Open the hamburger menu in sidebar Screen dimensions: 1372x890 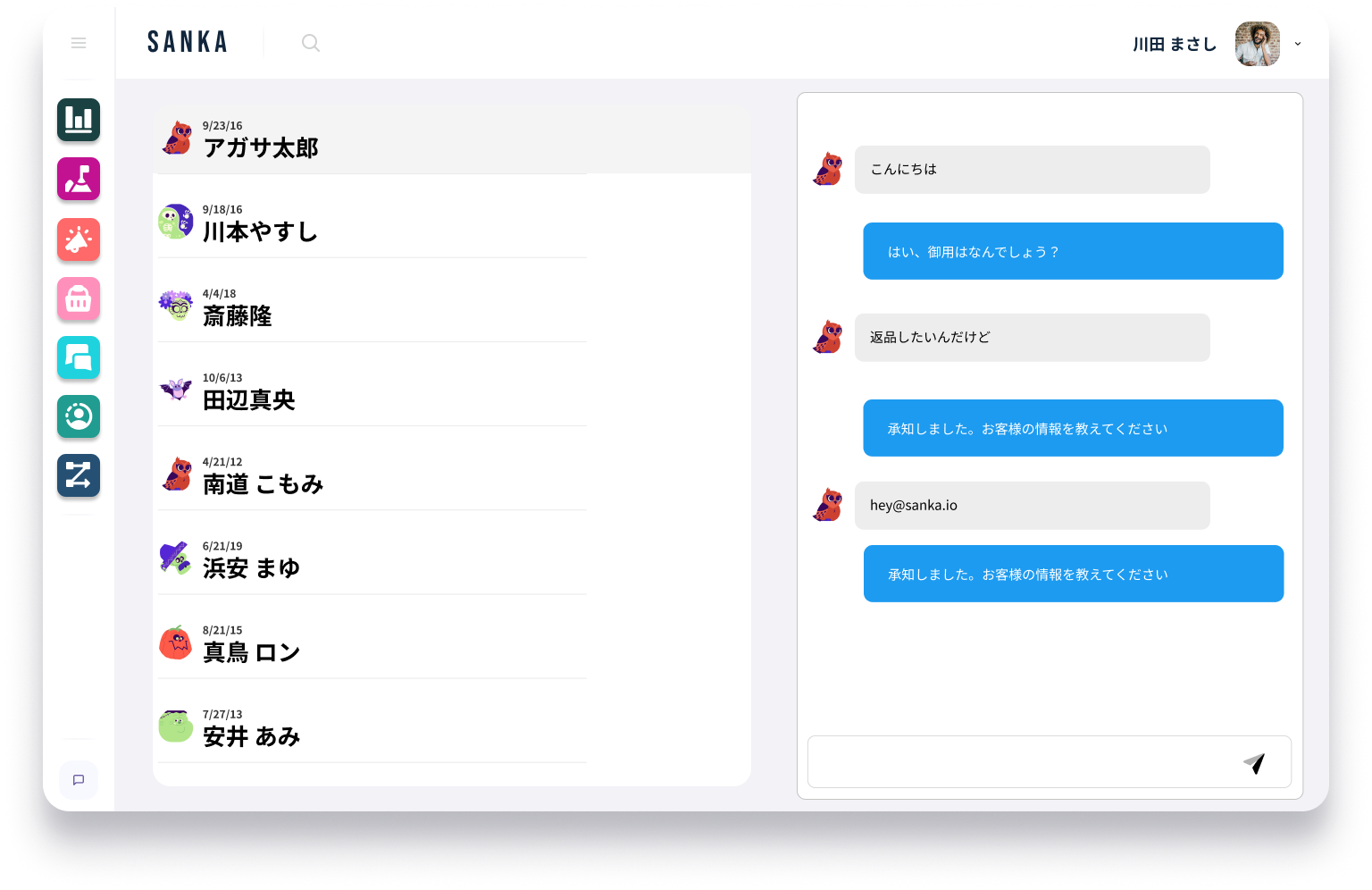tap(79, 43)
